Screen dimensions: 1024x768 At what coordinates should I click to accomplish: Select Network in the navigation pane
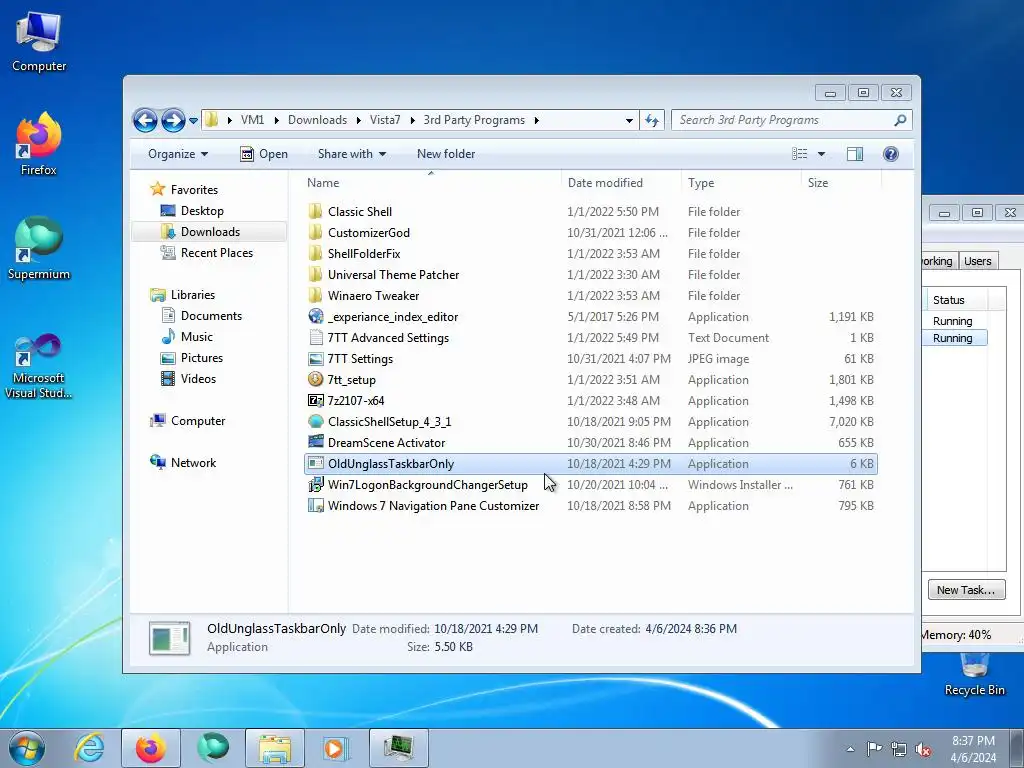[x=193, y=462]
